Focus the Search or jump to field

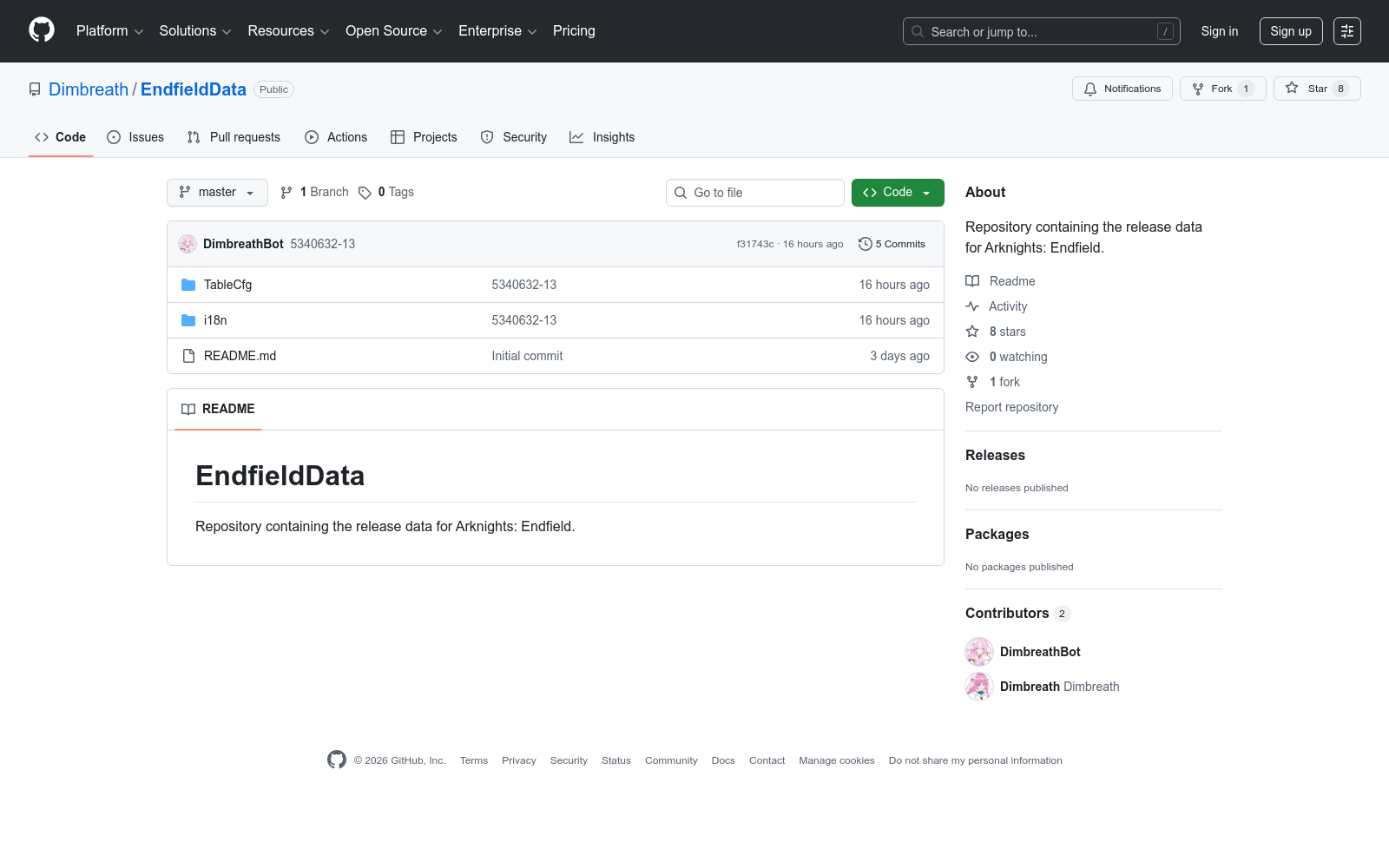pyautogui.click(x=1042, y=31)
